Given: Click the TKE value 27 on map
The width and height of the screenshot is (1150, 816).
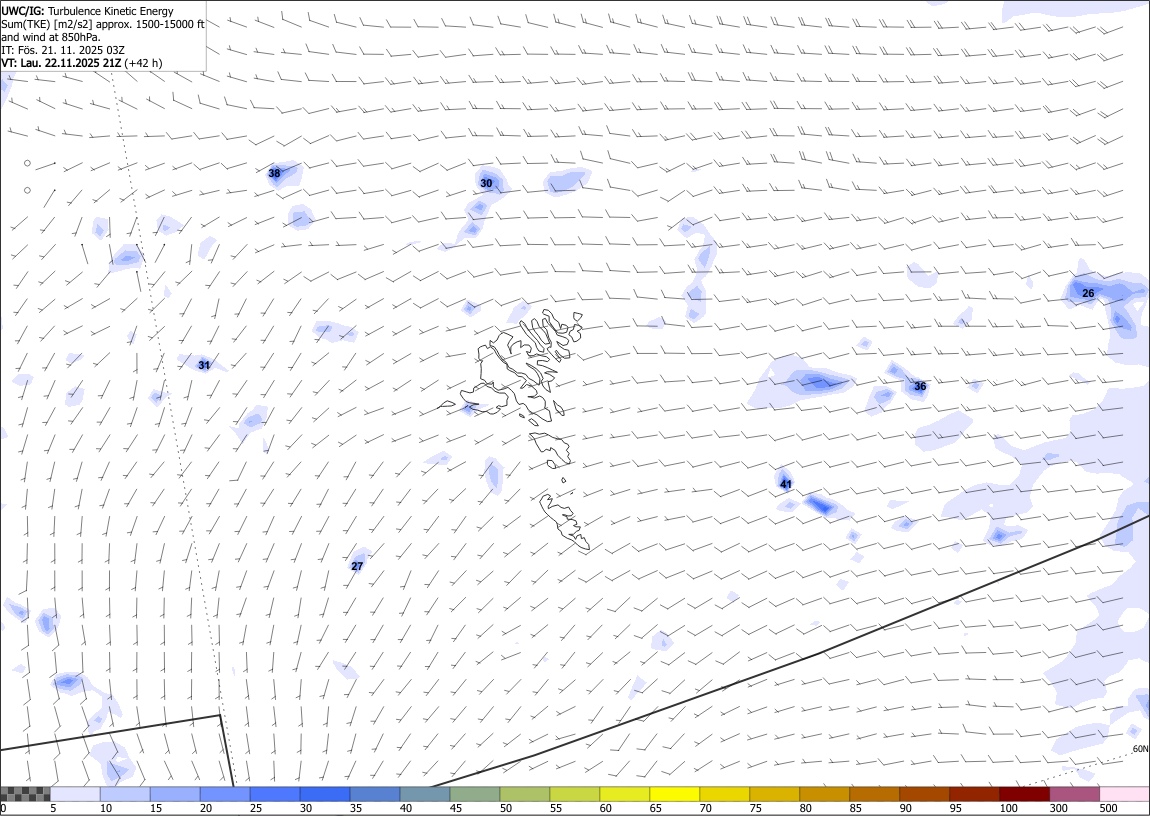Looking at the screenshot, I should coord(357,566).
